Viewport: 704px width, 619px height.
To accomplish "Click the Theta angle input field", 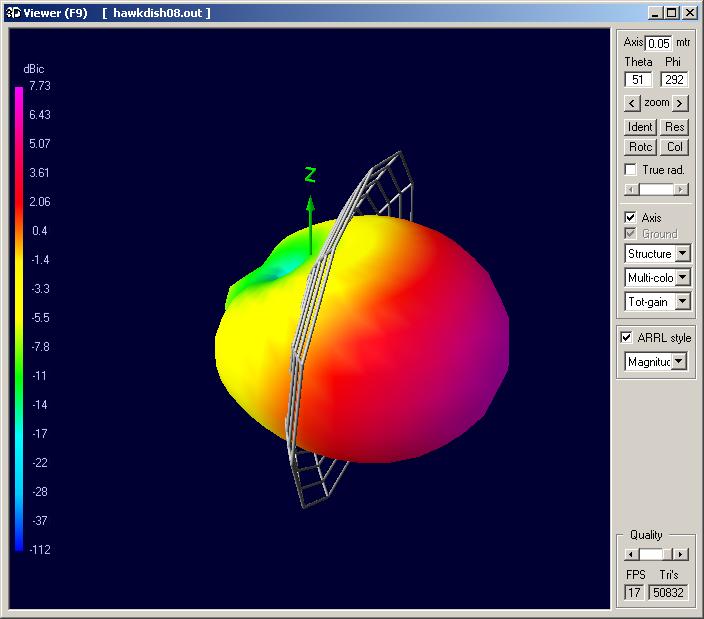I will click(x=637, y=80).
